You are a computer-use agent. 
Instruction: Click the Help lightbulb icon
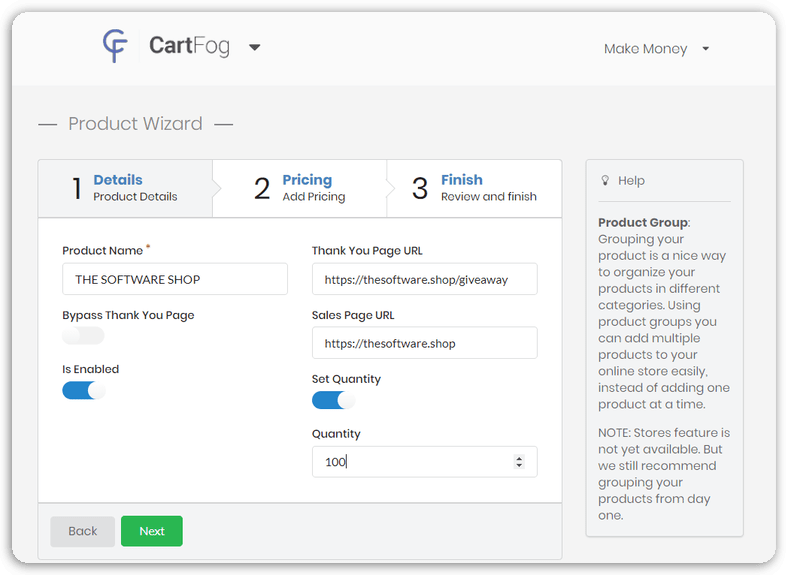click(606, 180)
